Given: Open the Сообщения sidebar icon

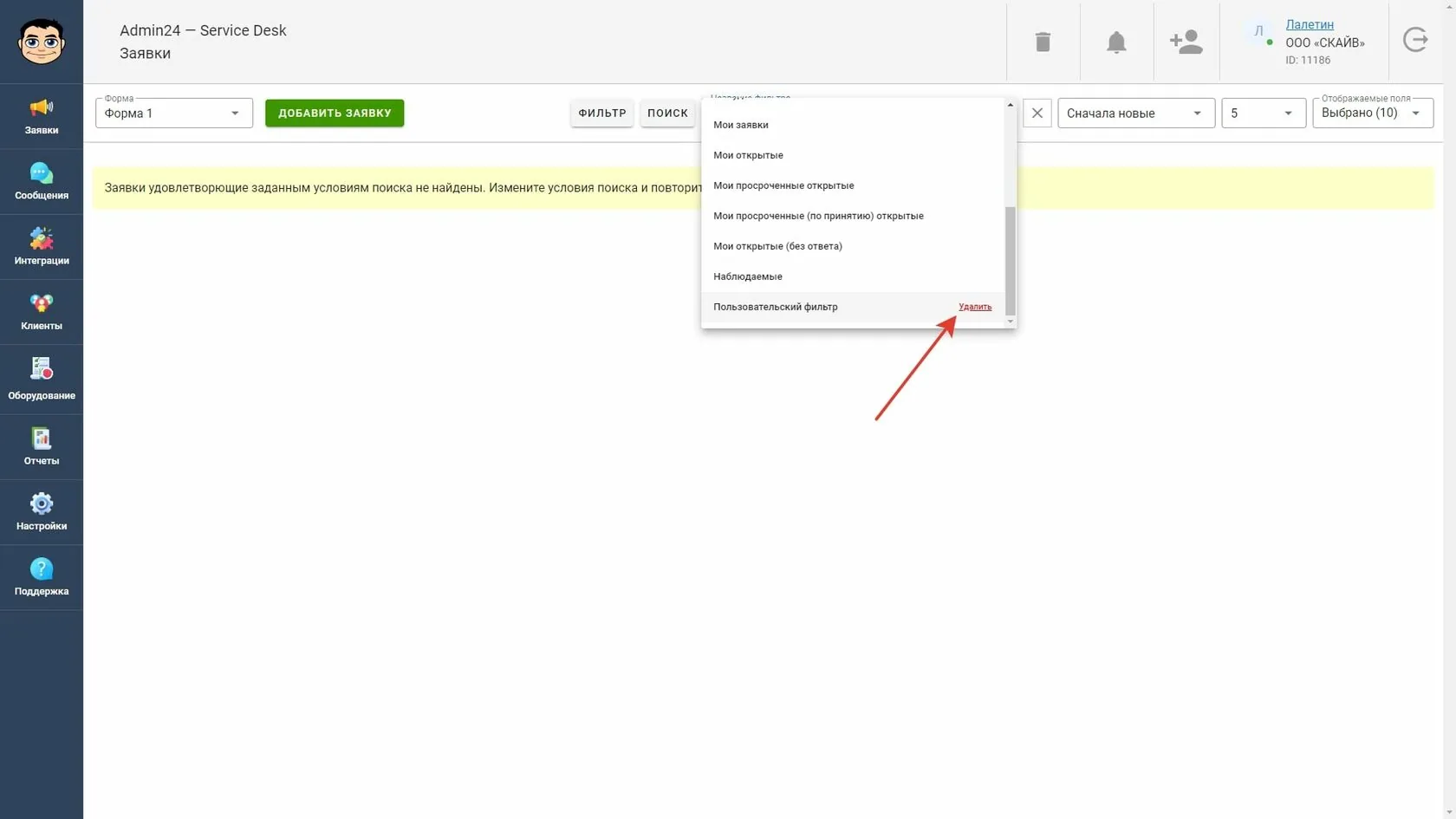Looking at the screenshot, I should click(x=42, y=182).
